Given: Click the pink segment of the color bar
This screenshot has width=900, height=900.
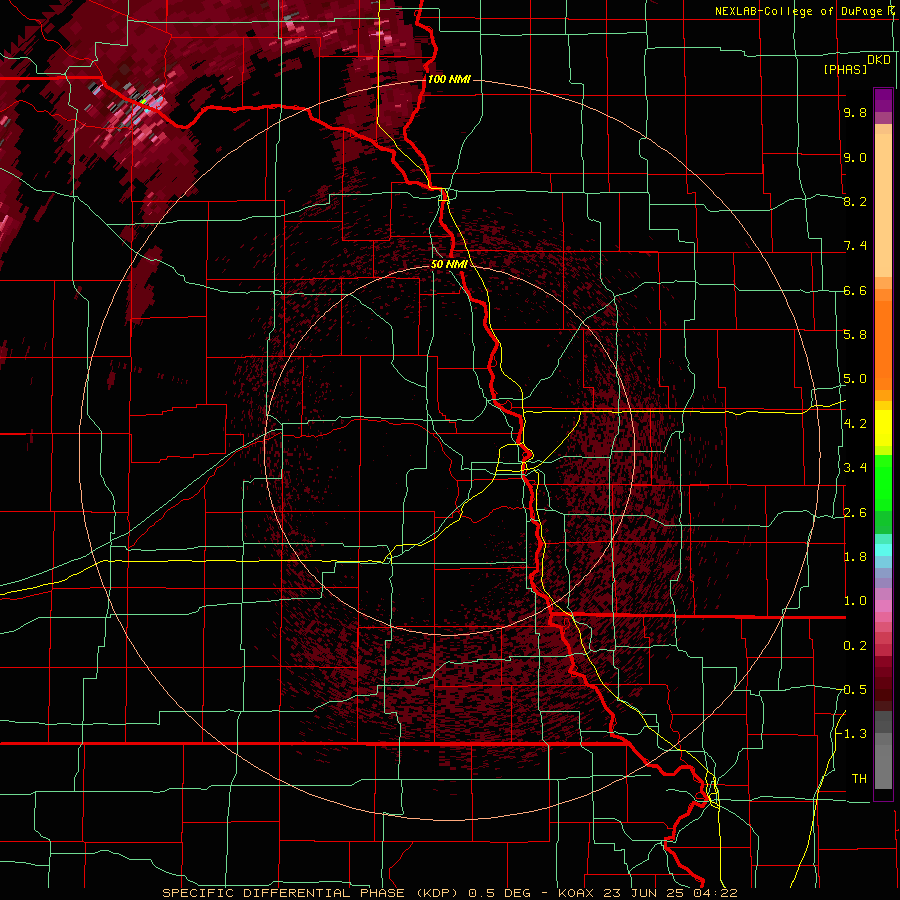Looking at the screenshot, I should click(x=883, y=606).
